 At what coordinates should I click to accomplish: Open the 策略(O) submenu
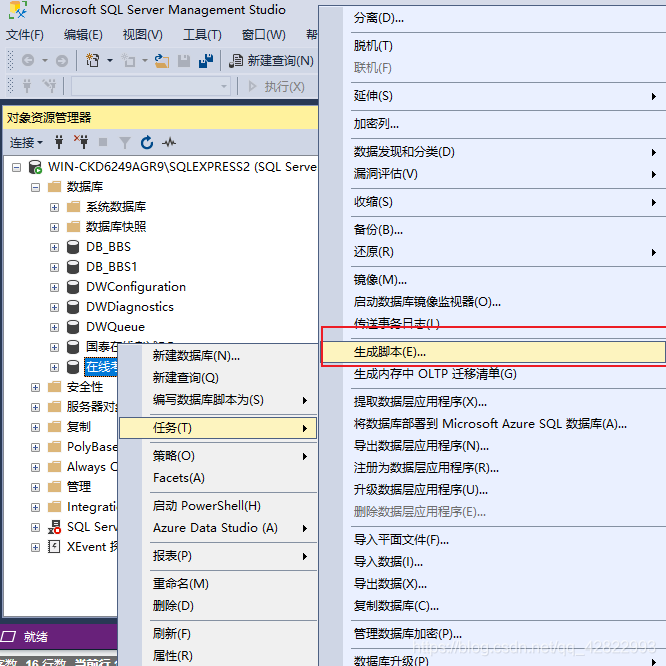click(217, 456)
